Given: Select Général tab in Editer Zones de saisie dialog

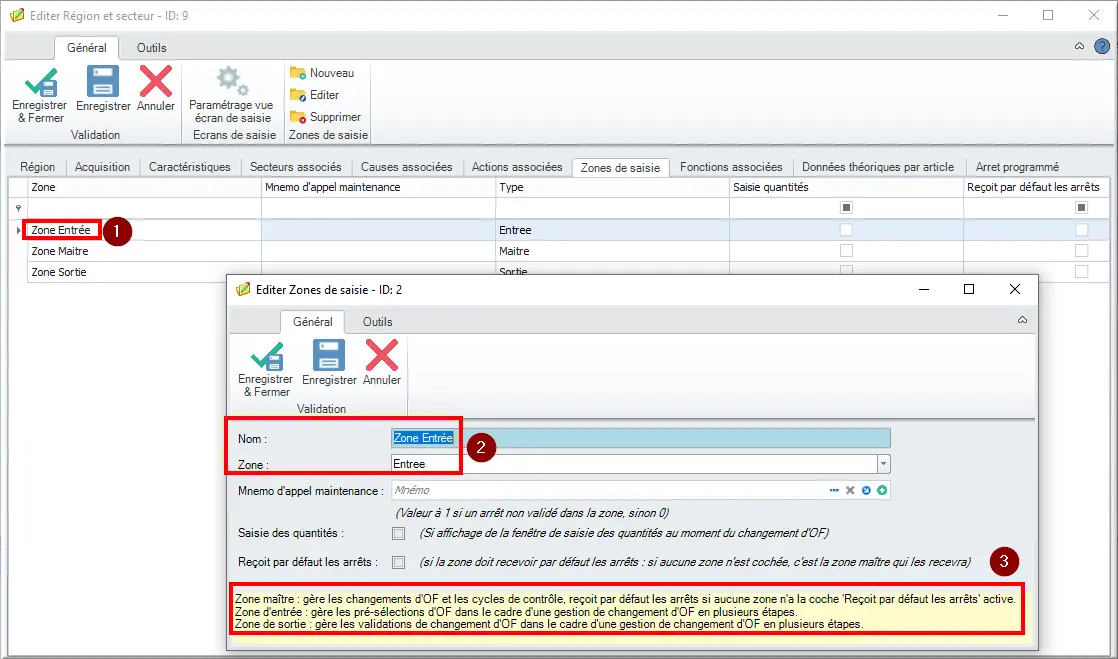Looking at the screenshot, I should (312, 322).
